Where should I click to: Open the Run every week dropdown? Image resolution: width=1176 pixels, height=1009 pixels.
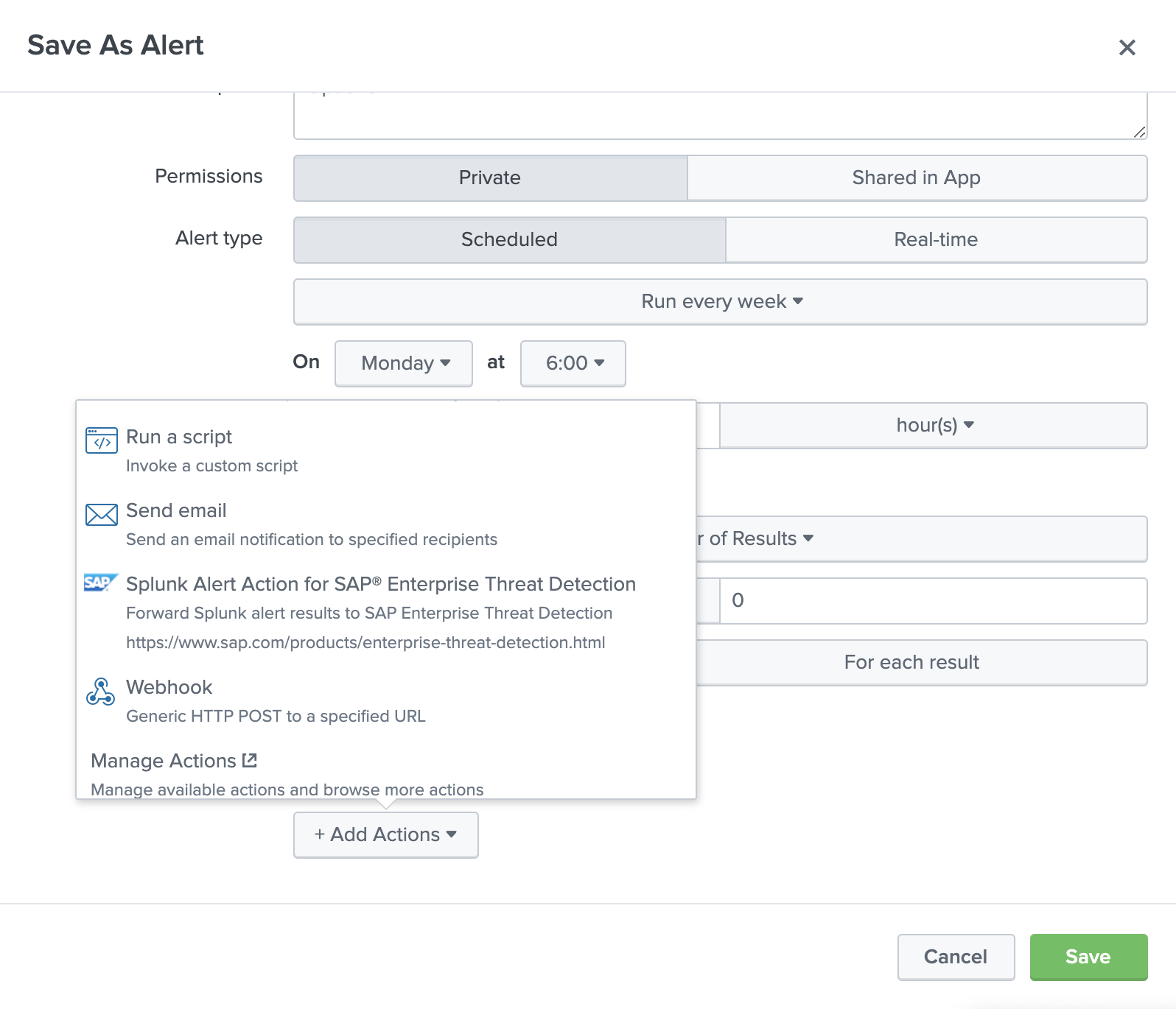pyautogui.click(x=720, y=301)
